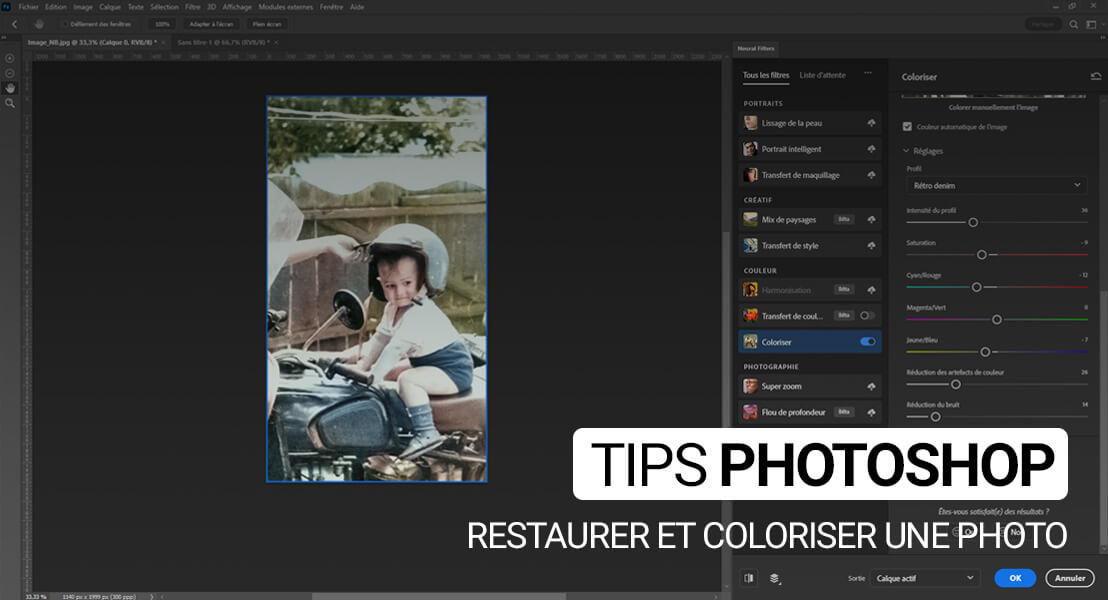
Task: Download the Super zoom filter
Action: (871, 387)
